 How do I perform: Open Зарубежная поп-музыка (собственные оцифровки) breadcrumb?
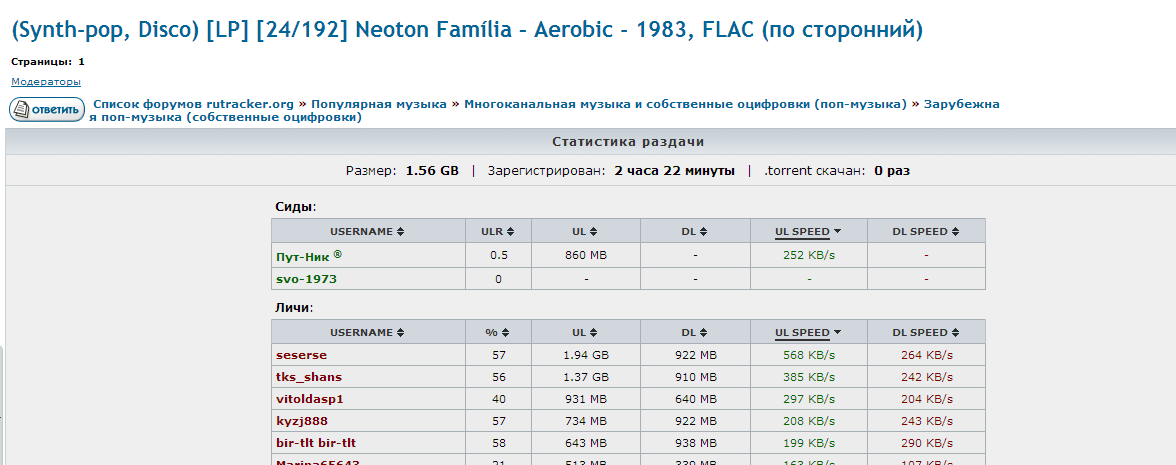tap(546, 111)
